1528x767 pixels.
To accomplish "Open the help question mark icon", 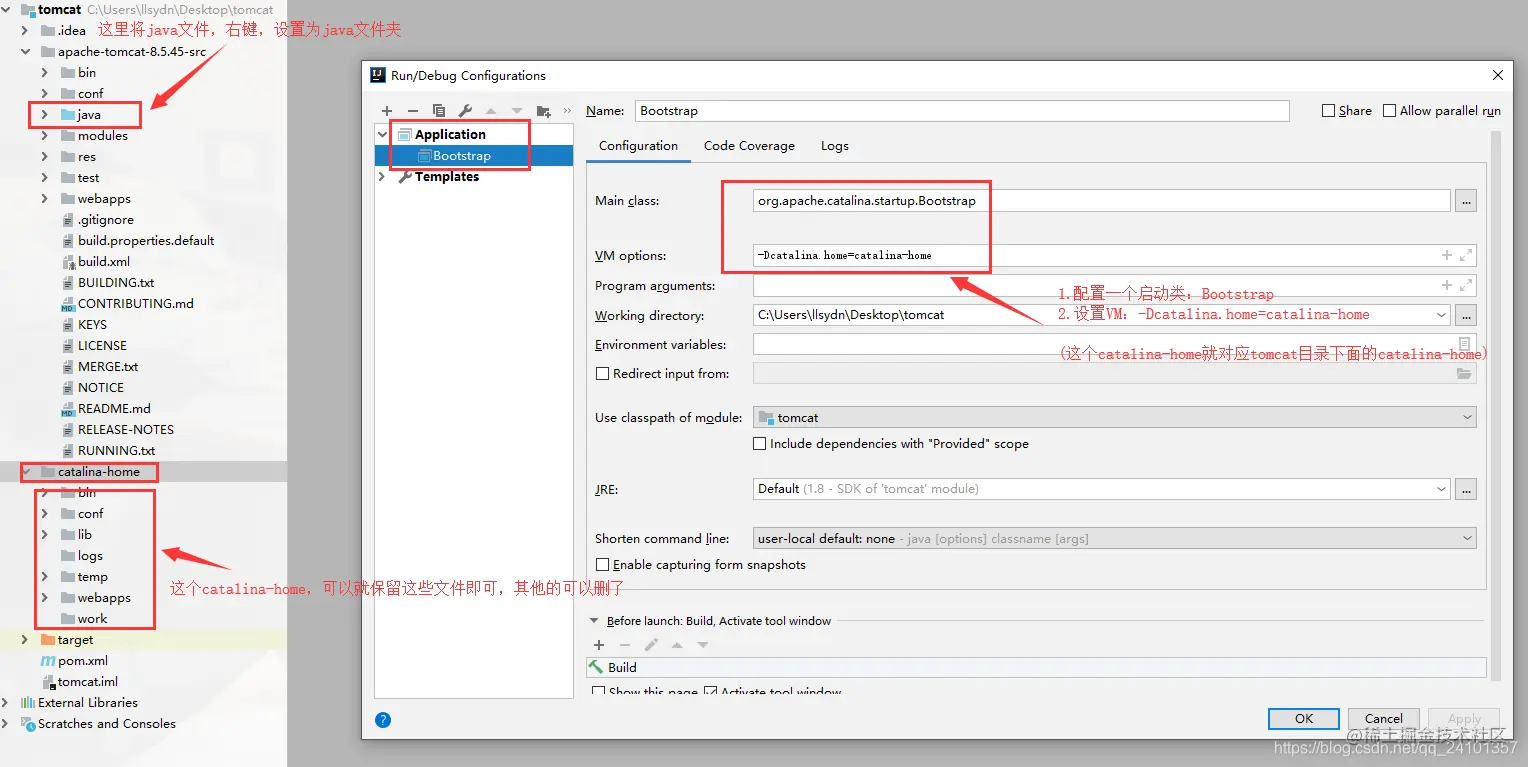I will (x=383, y=720).
